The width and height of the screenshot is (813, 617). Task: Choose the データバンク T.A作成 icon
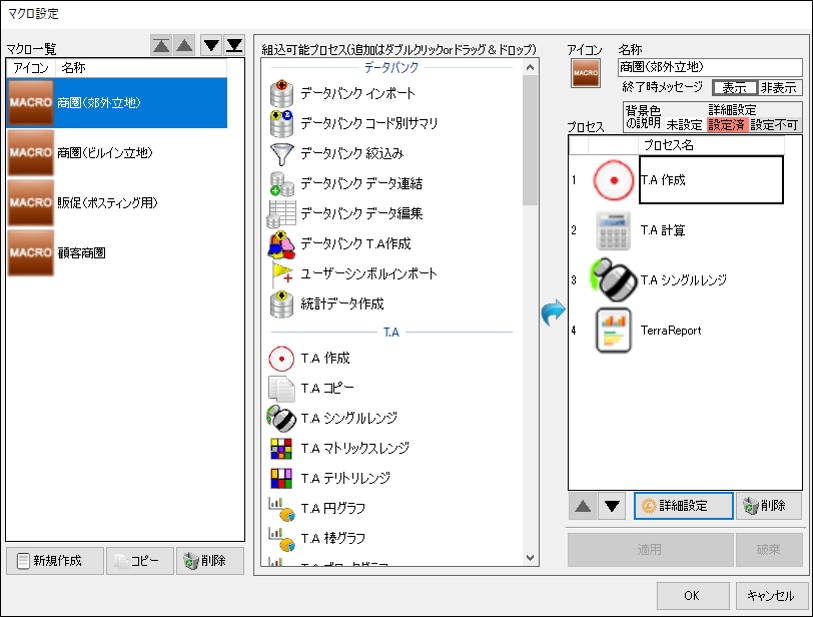[x=282, y=244]
